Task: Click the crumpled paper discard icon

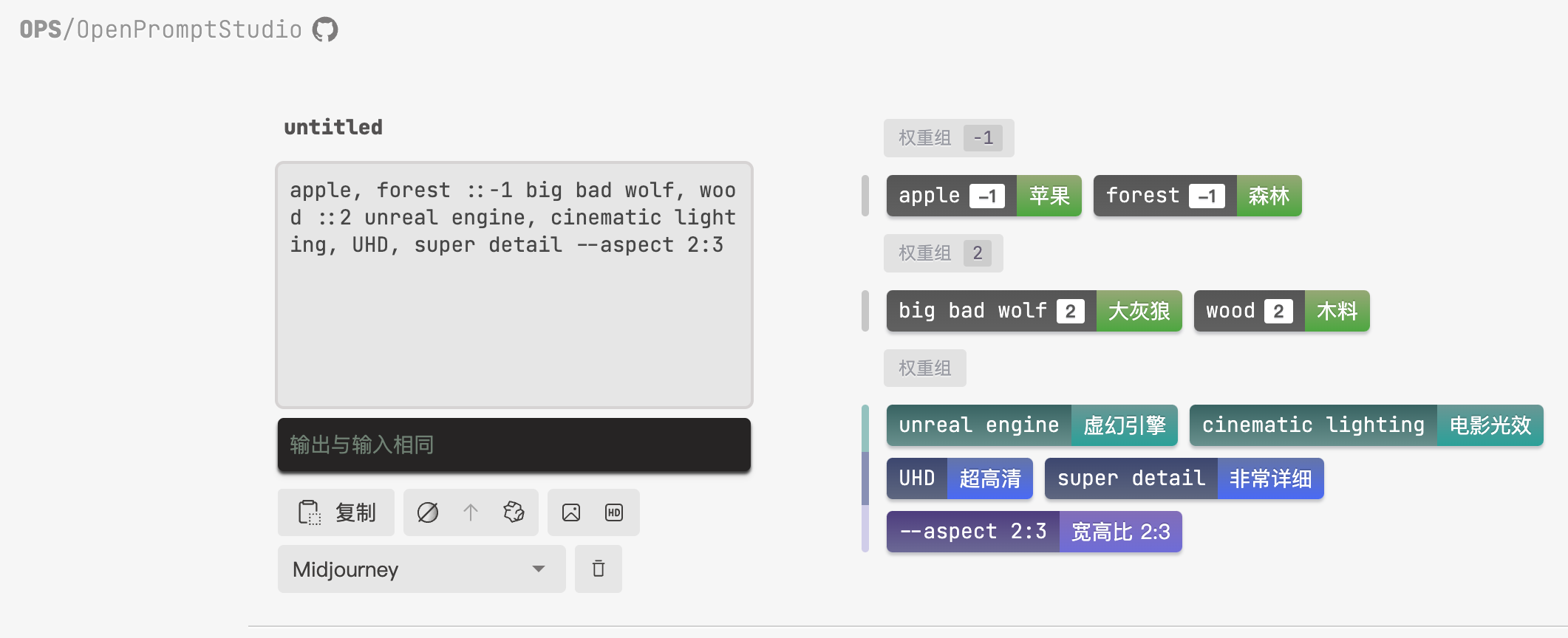Action: [514, 512]
